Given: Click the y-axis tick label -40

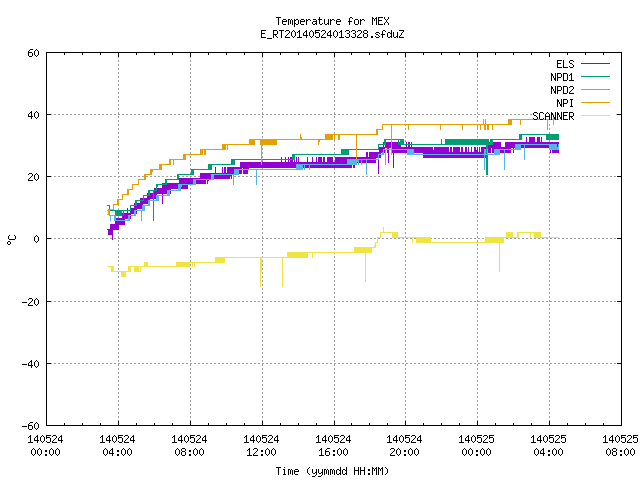Looking at the screenshot, I should click(31, 364).
